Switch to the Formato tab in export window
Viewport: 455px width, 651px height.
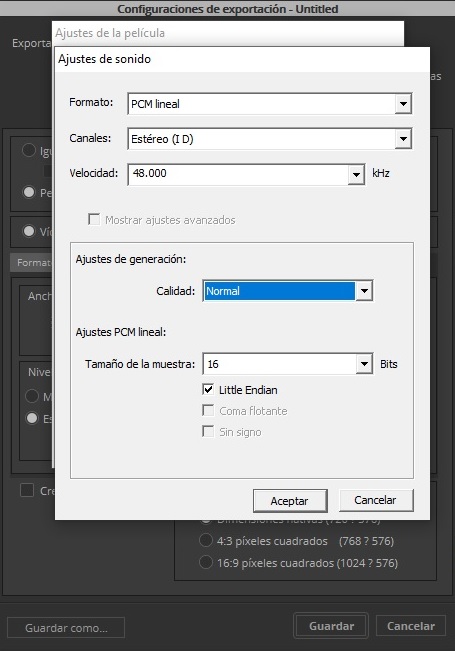click(x=32, y=263)
